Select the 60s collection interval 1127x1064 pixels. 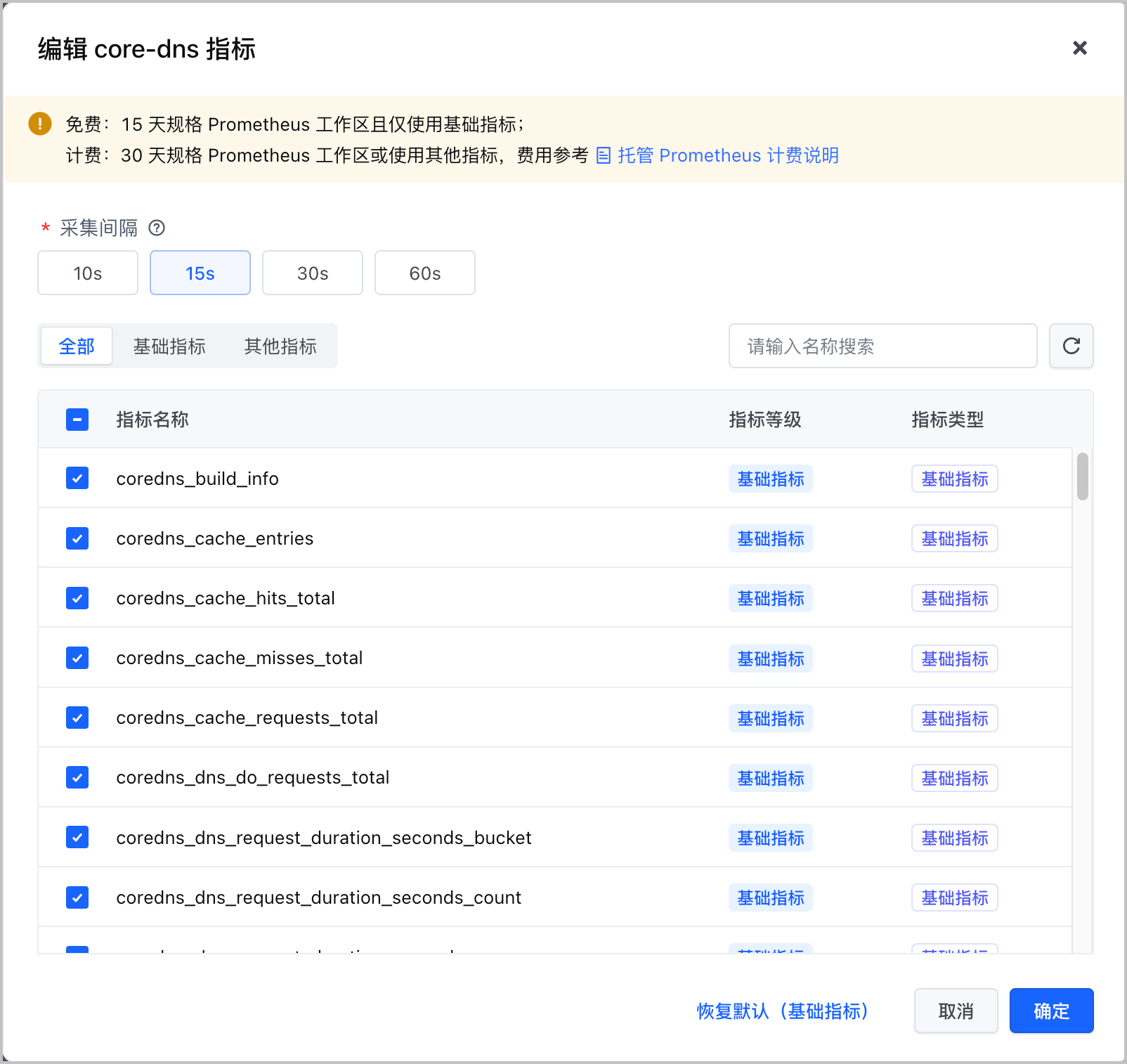tap(425, 273)
